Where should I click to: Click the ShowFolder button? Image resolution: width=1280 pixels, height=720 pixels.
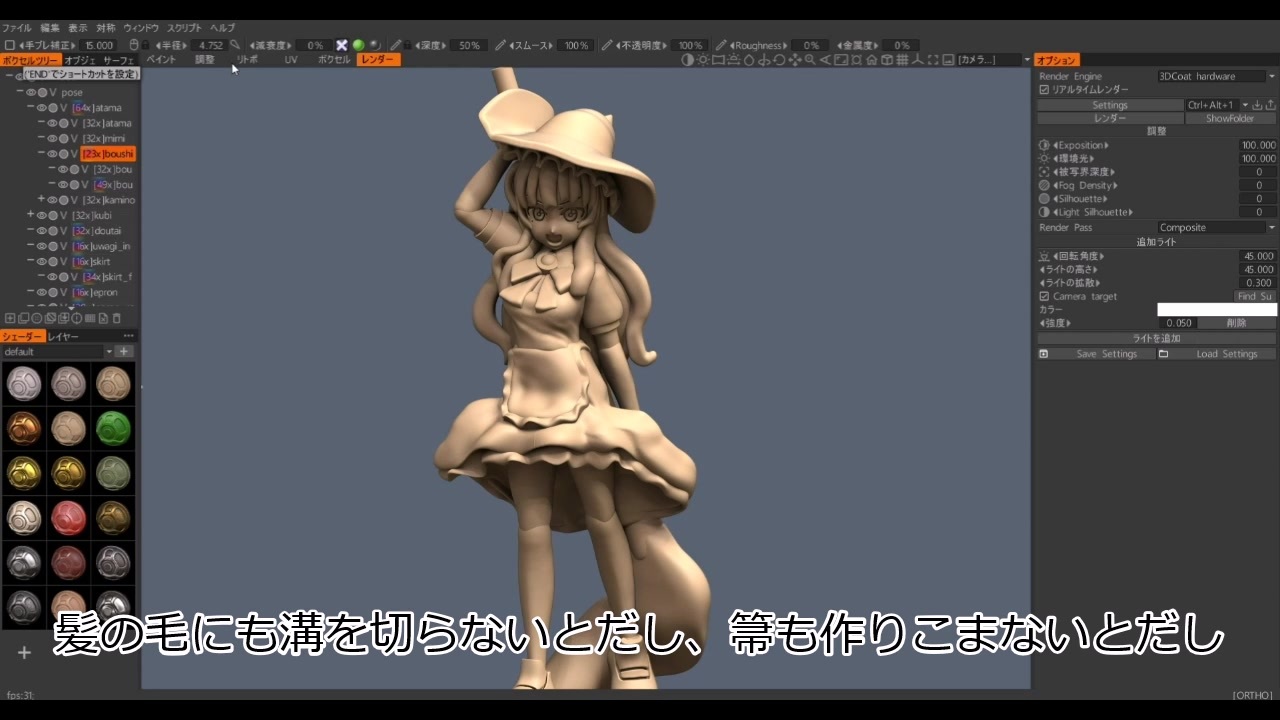coord(1230,119)
